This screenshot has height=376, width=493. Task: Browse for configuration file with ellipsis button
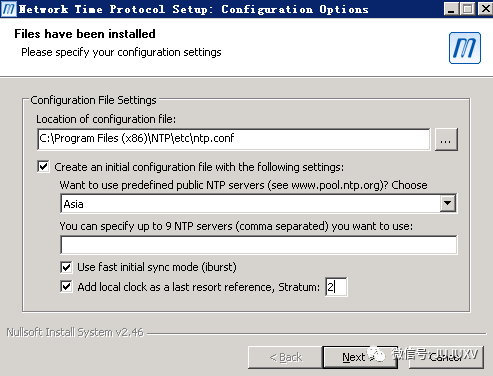pos(446,139)
